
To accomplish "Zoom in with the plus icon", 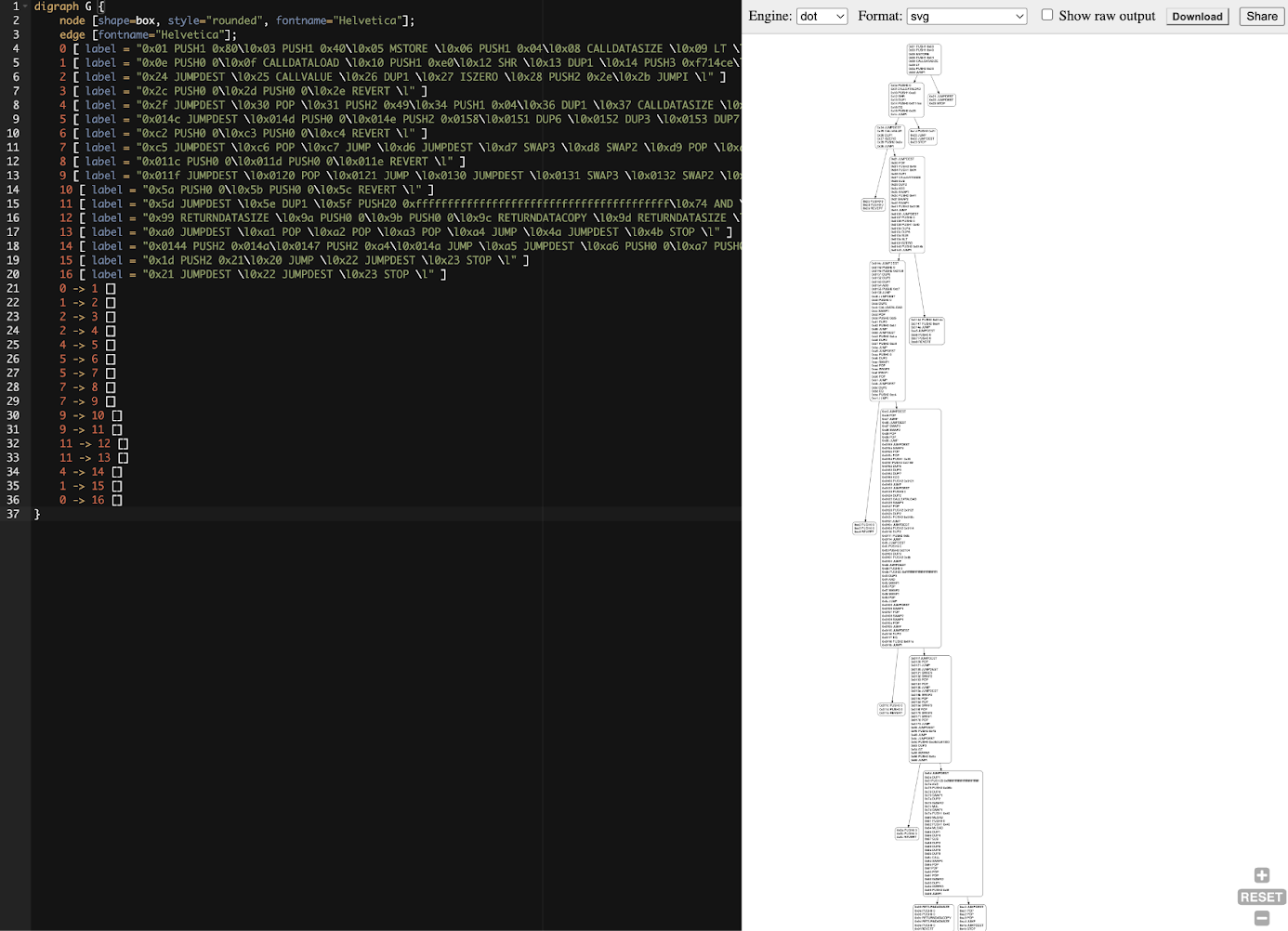I will coord(1261,875).
